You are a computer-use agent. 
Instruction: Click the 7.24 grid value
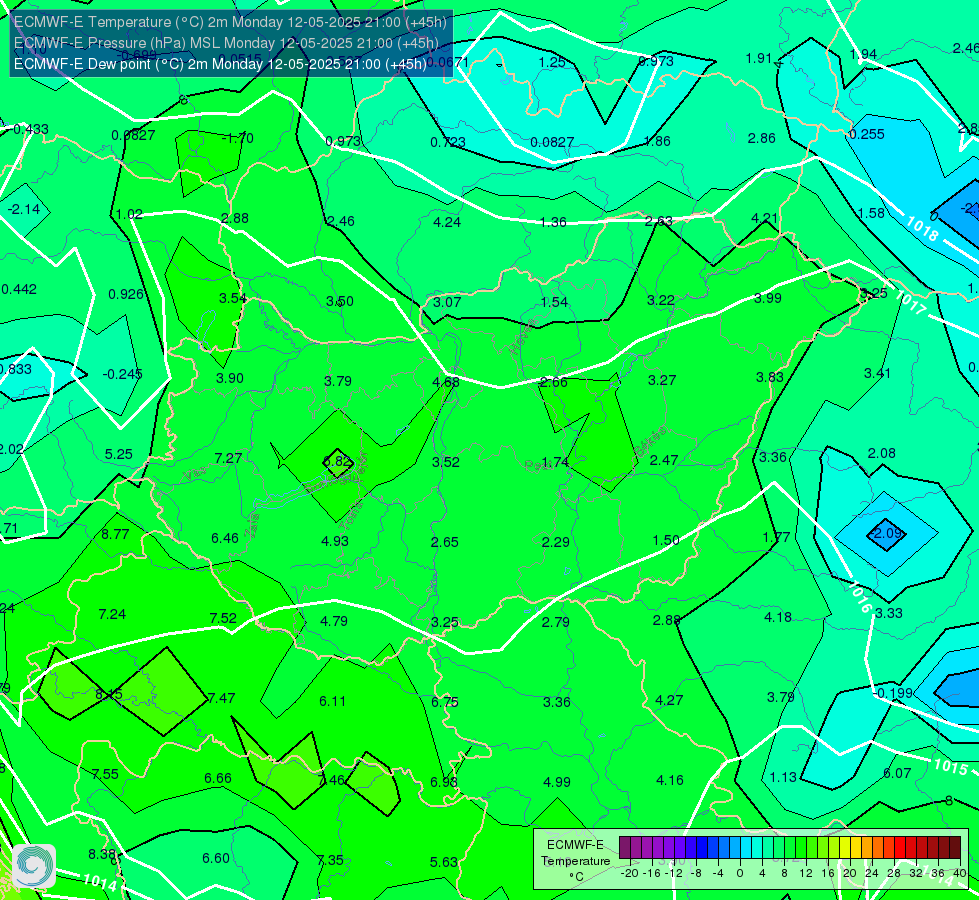[112, 614]
